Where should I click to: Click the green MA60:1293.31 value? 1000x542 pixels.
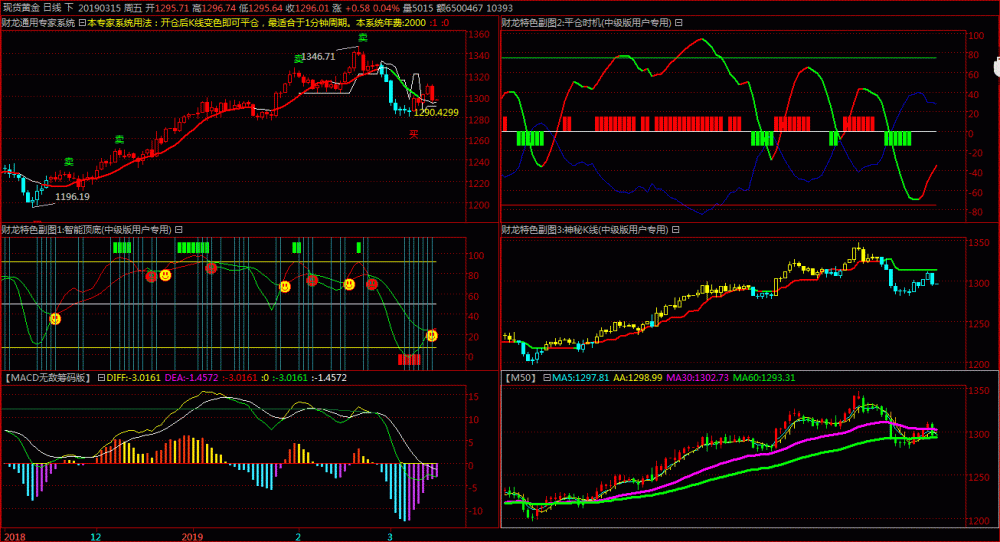pyautogui.click(x=763, y=377)
